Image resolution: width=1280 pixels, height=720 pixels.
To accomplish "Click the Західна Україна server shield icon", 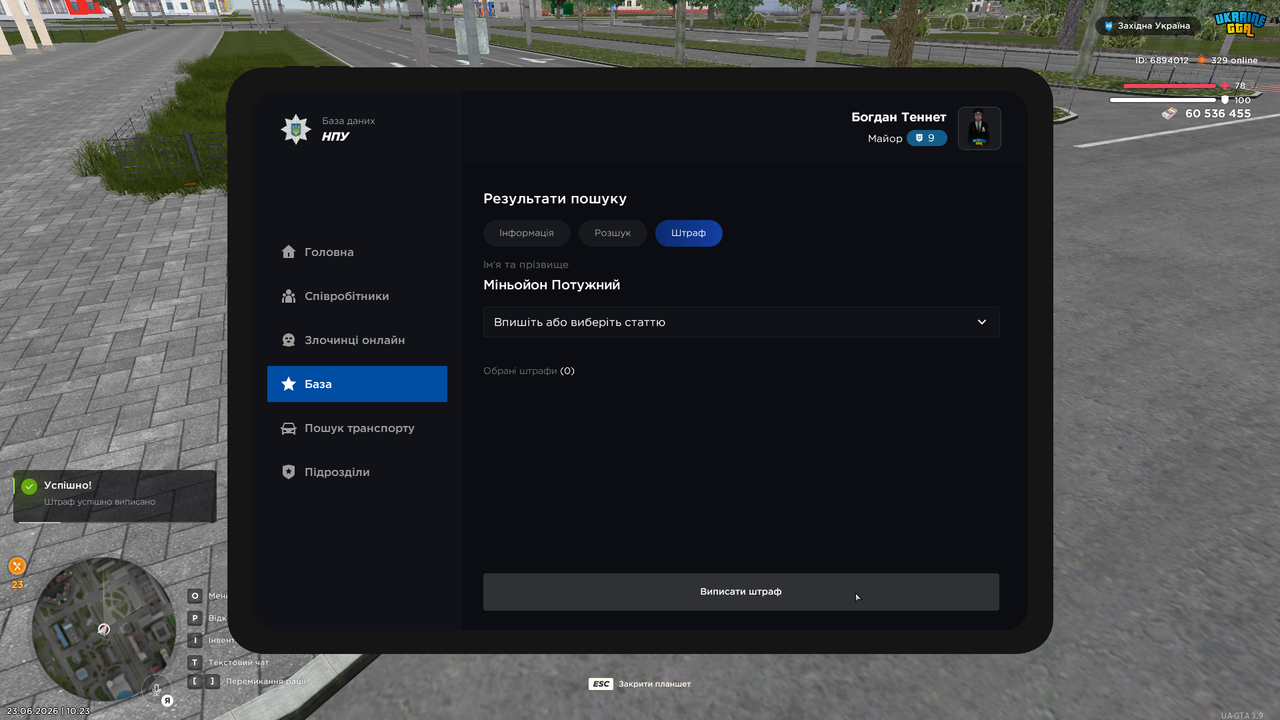I will 1108,26.
